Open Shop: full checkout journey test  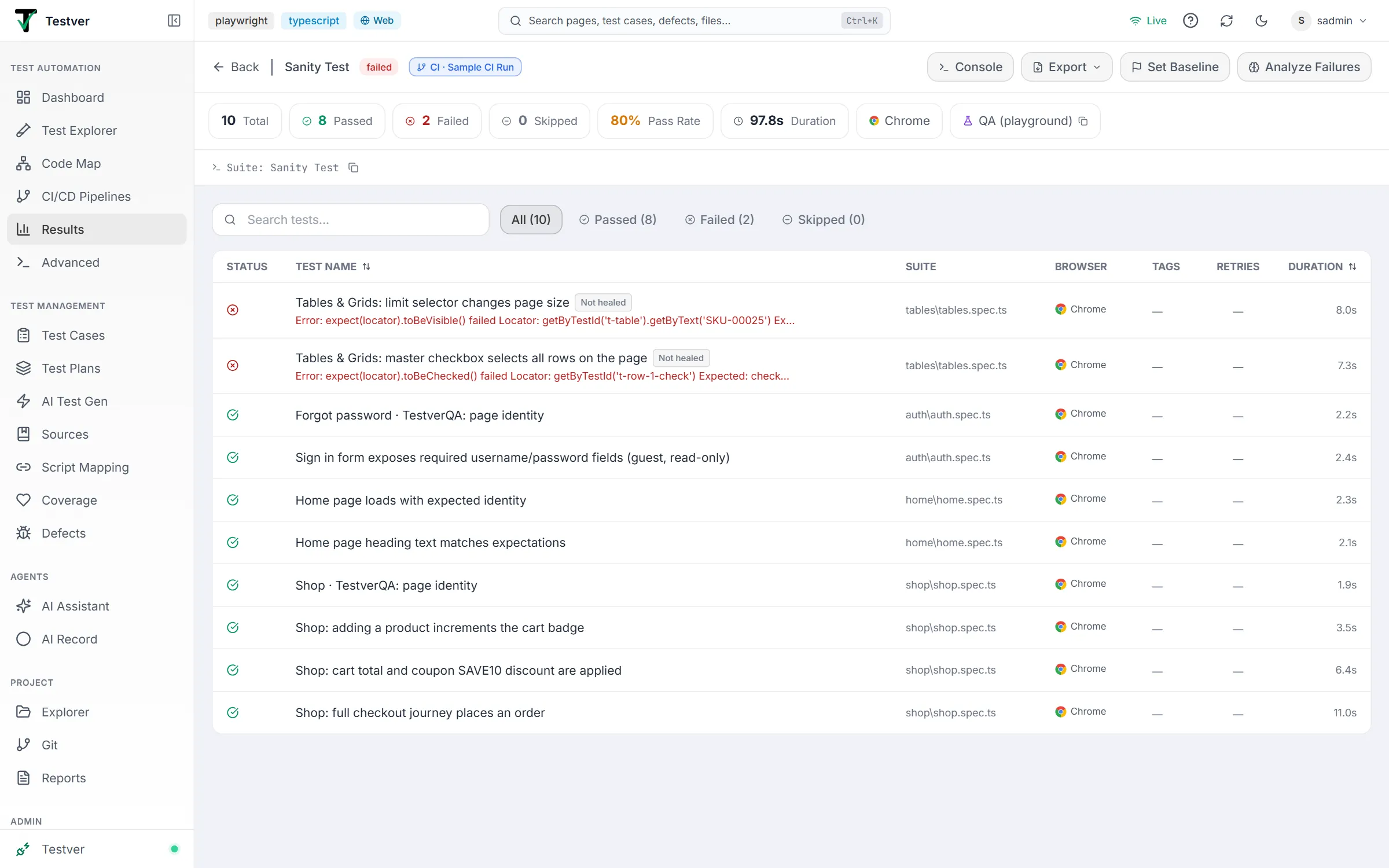(791, 713)
